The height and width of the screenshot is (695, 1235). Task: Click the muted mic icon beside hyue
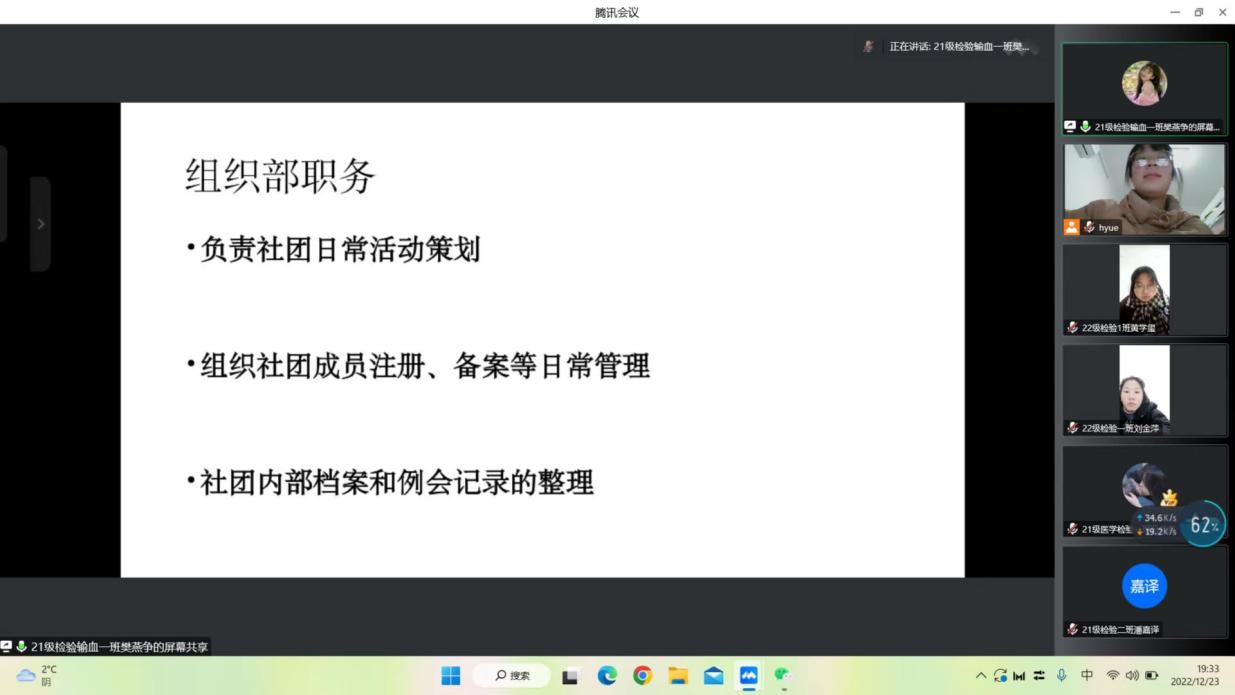pyautogui.click(x=1089, y=228)
